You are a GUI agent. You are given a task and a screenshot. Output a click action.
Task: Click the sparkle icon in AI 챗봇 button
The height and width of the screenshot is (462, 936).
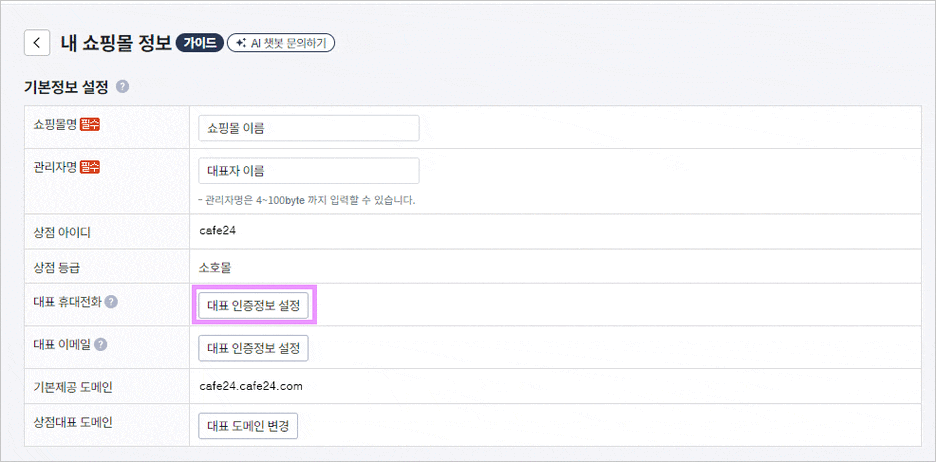(241, 43)
